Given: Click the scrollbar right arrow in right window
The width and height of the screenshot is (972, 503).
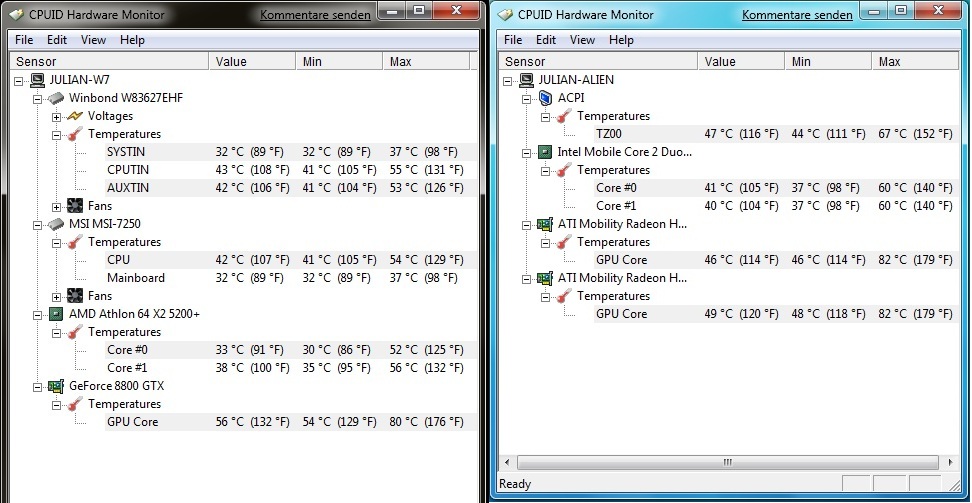Looking at the screenshot, I should click(951, 463).
